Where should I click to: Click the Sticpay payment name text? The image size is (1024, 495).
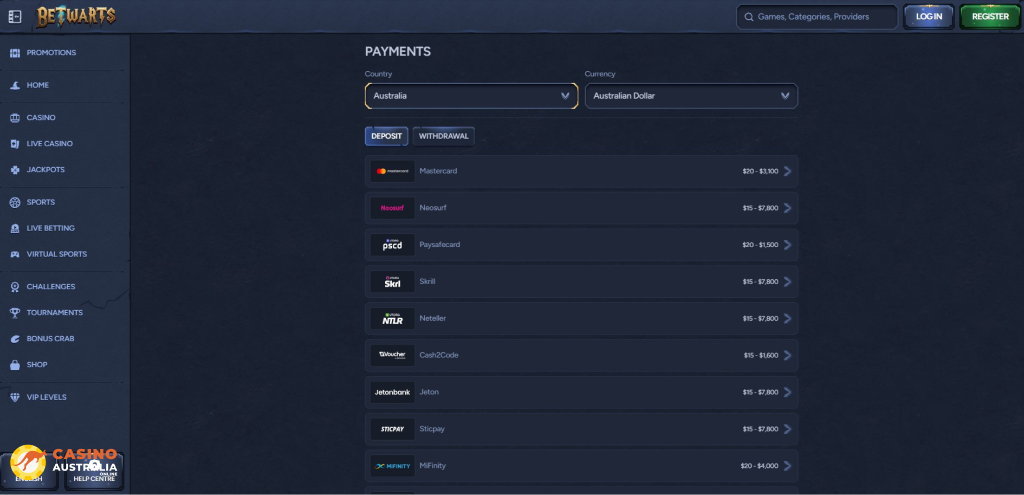pyautogui.click(x=432, y=429)
